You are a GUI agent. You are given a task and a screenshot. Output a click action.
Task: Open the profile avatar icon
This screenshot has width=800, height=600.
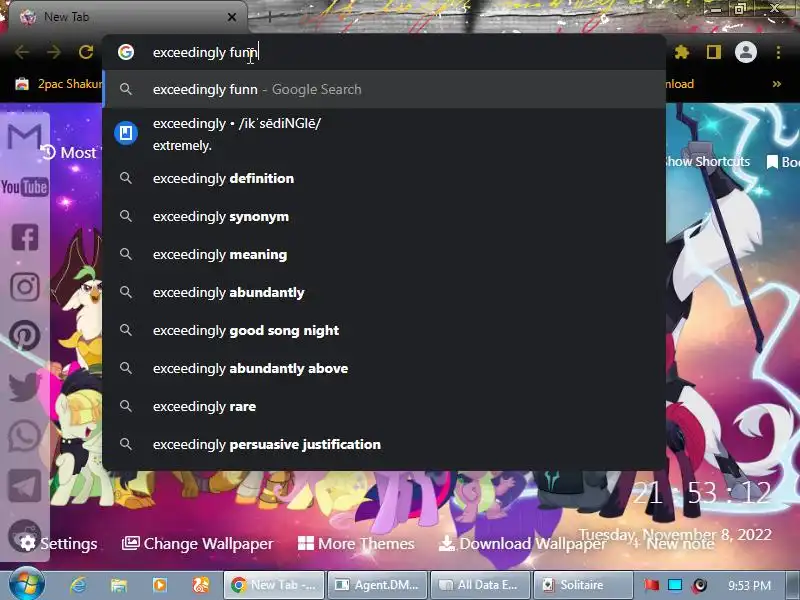coord(746,52)
